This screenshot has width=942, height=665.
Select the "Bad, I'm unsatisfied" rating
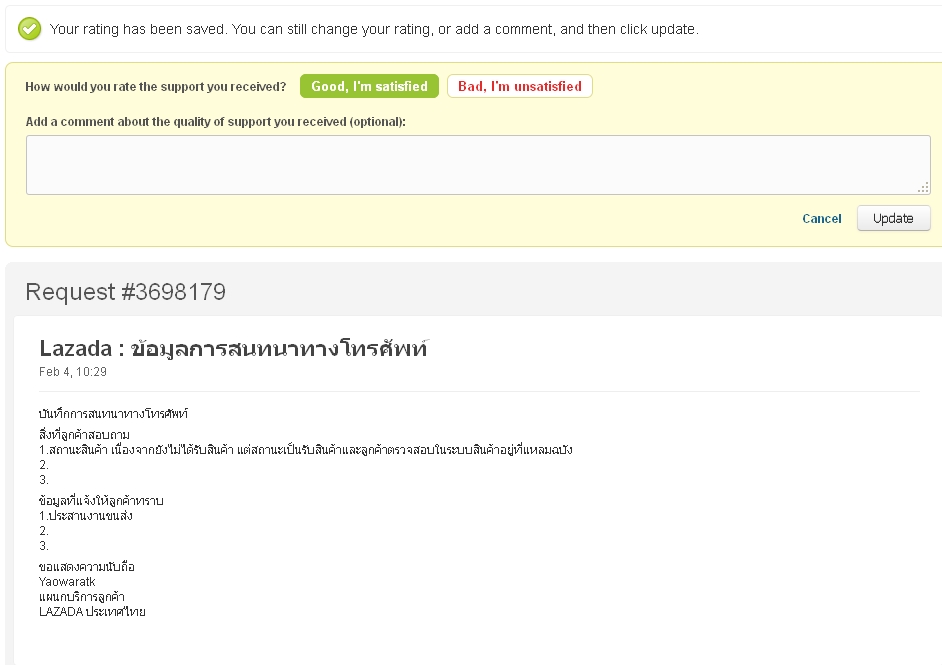coord(520,86)
